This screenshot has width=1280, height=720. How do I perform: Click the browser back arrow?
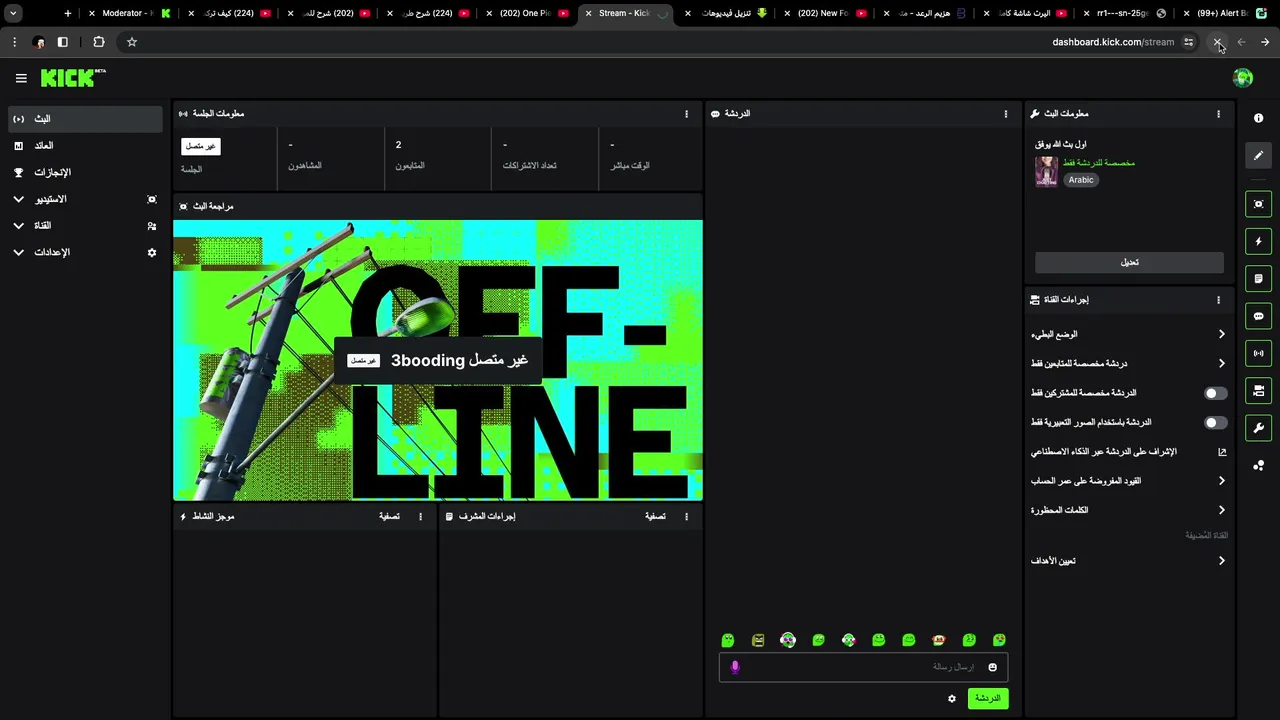point(1265,42)
